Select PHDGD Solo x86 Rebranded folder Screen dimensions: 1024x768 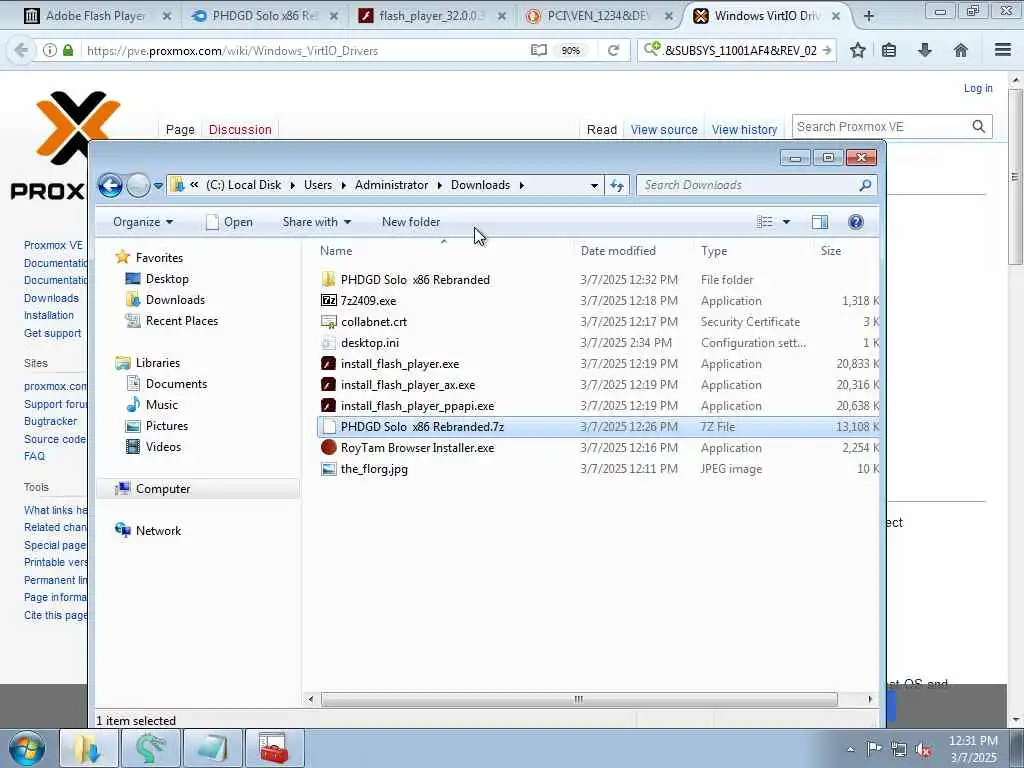[415, 280]
